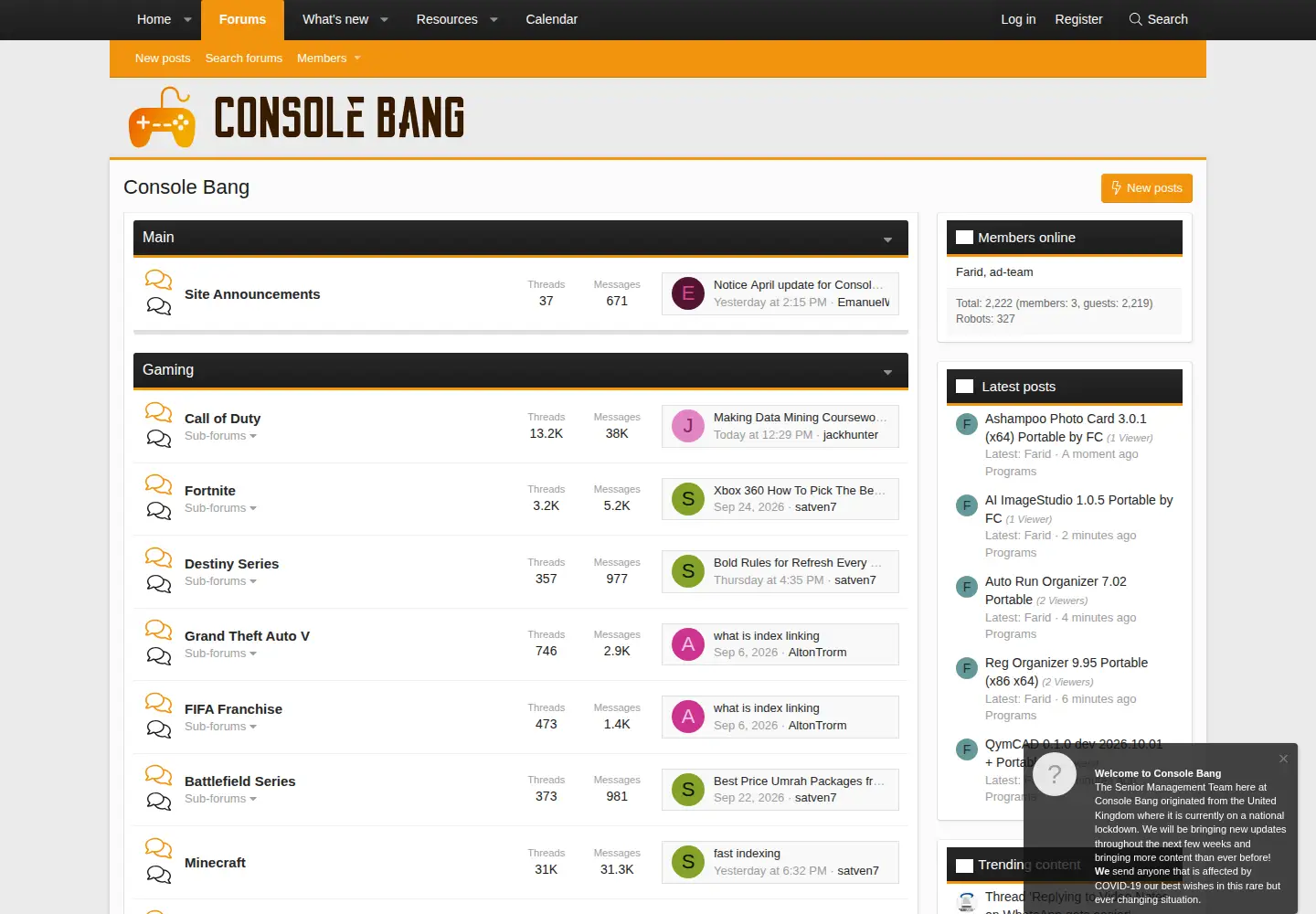The image size is (1316, 914).
Task: Click Farid in members online list
Action: tap(969, 272)
